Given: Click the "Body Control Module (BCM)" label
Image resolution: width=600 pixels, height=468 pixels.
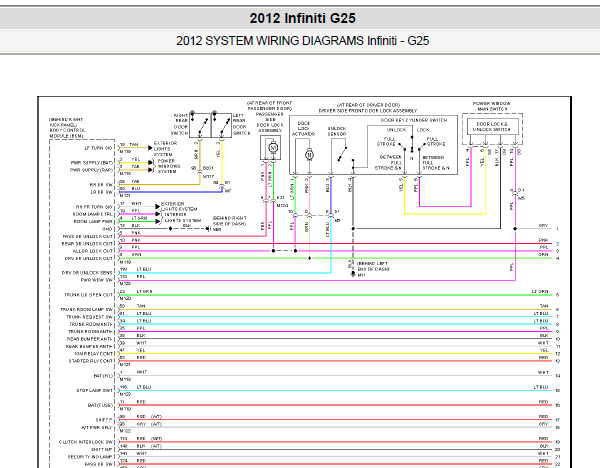Looking at the screenshot, I should (x=68, y=133).
